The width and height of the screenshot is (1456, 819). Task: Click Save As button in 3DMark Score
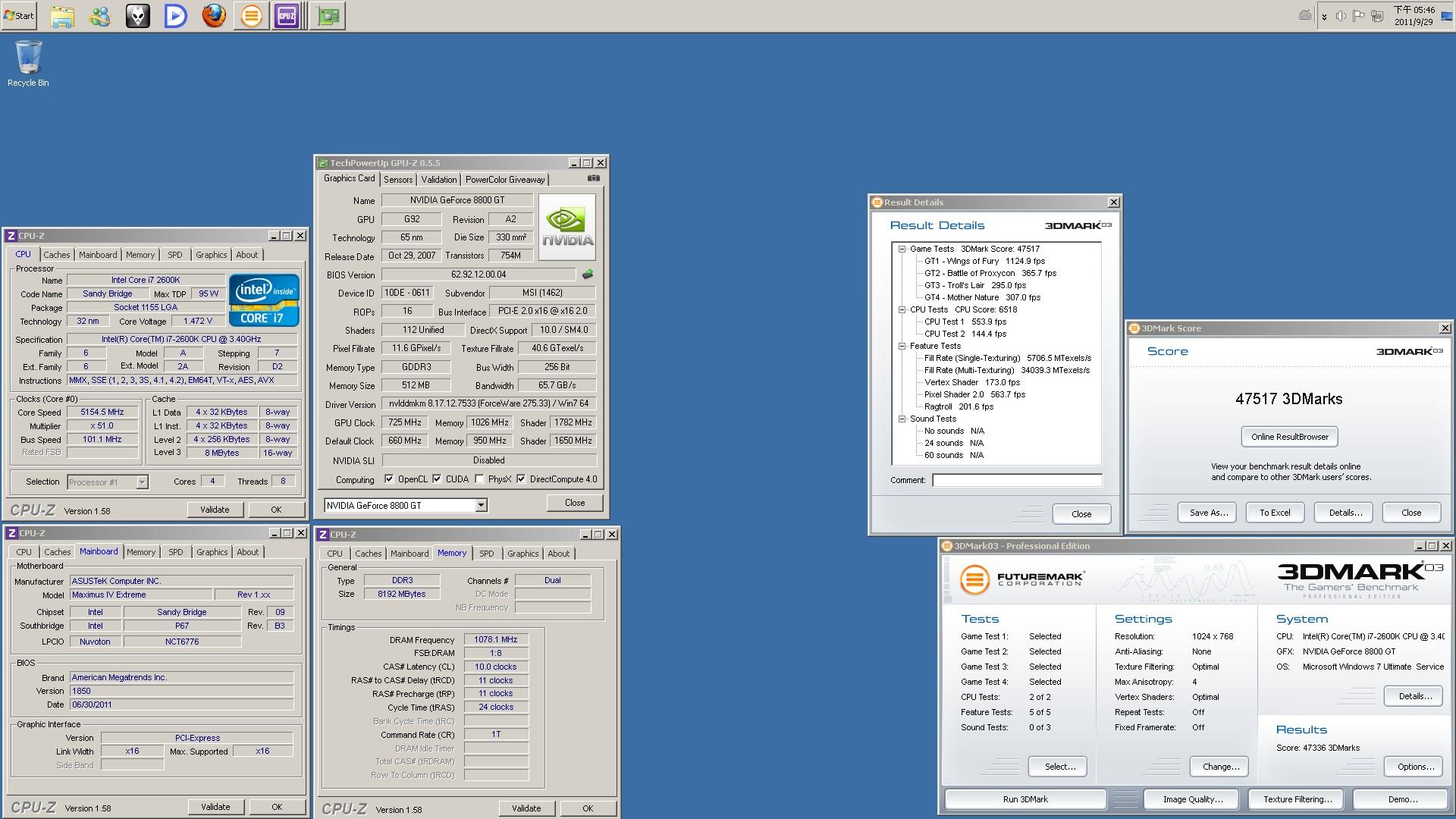click(1208, 513)
